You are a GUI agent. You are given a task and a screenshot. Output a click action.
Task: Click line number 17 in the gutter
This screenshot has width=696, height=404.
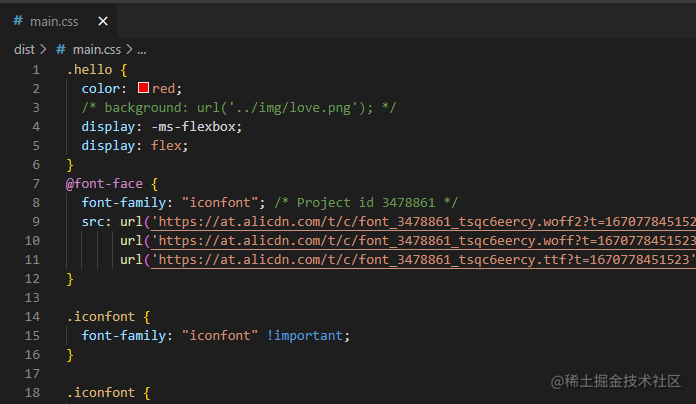click(x=32, y=374)
